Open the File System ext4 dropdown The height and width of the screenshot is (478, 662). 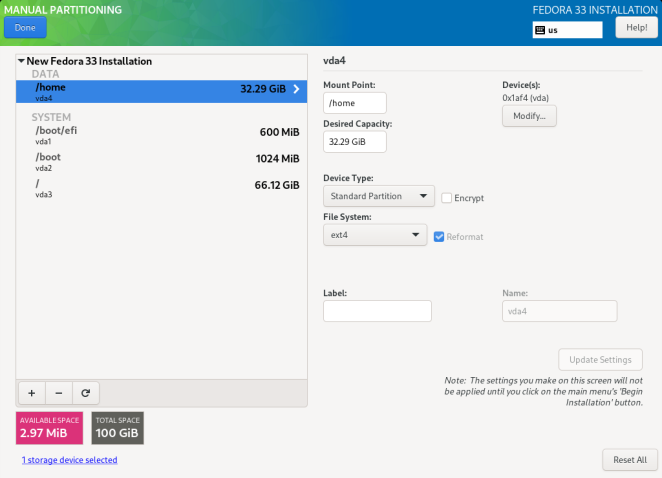(375, 235)
